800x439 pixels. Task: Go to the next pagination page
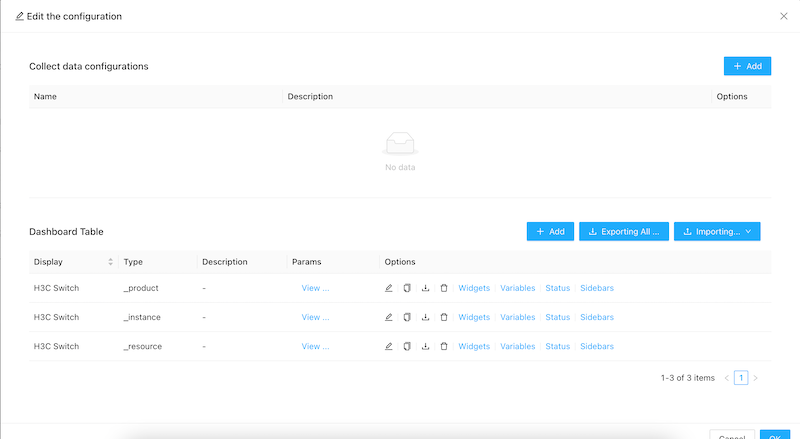pyautogui.click(x=756, y=378)
